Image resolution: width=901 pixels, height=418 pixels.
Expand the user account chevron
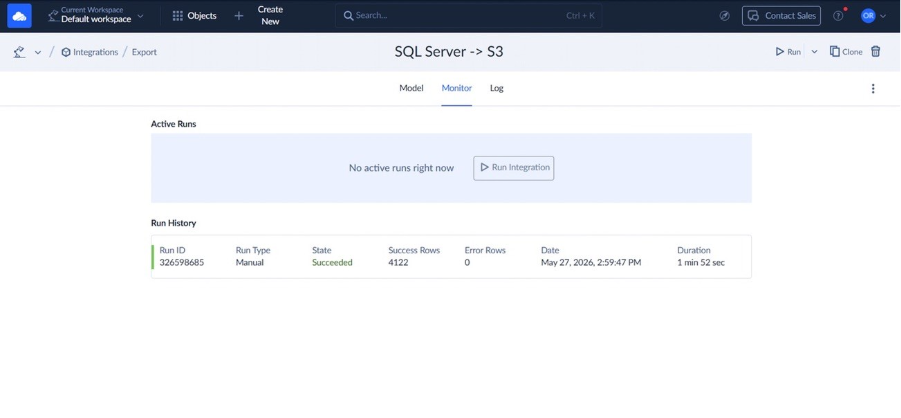pyautogui.click(x=883, y=16)
